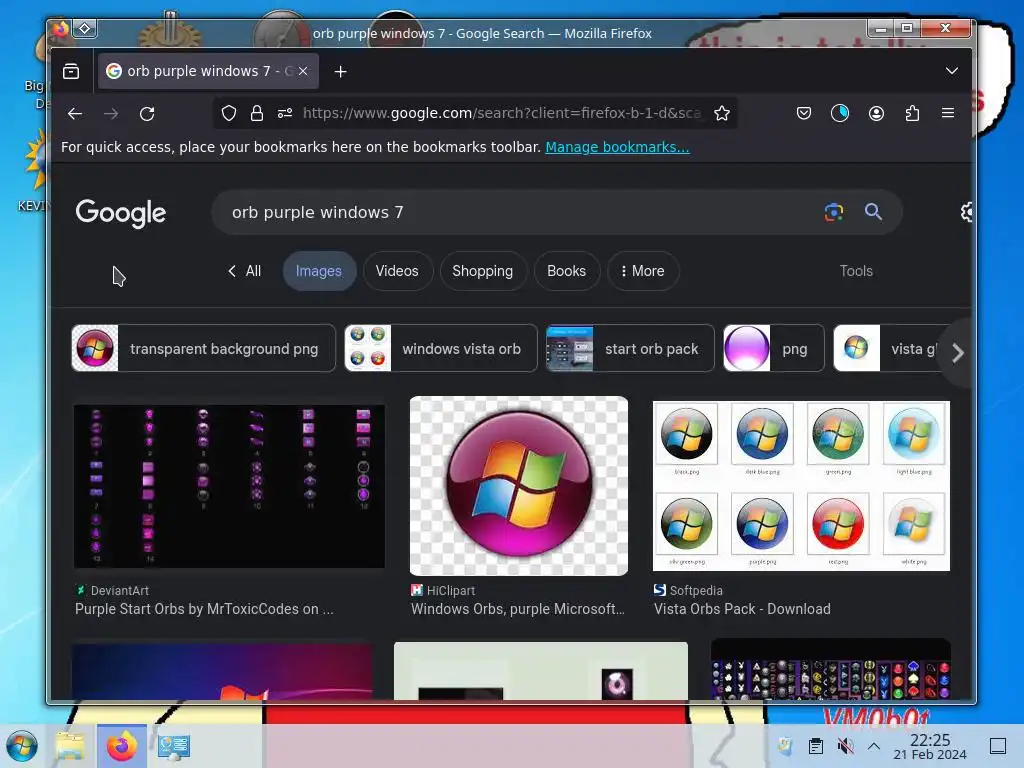Open the list all tabs chevron

952,71
